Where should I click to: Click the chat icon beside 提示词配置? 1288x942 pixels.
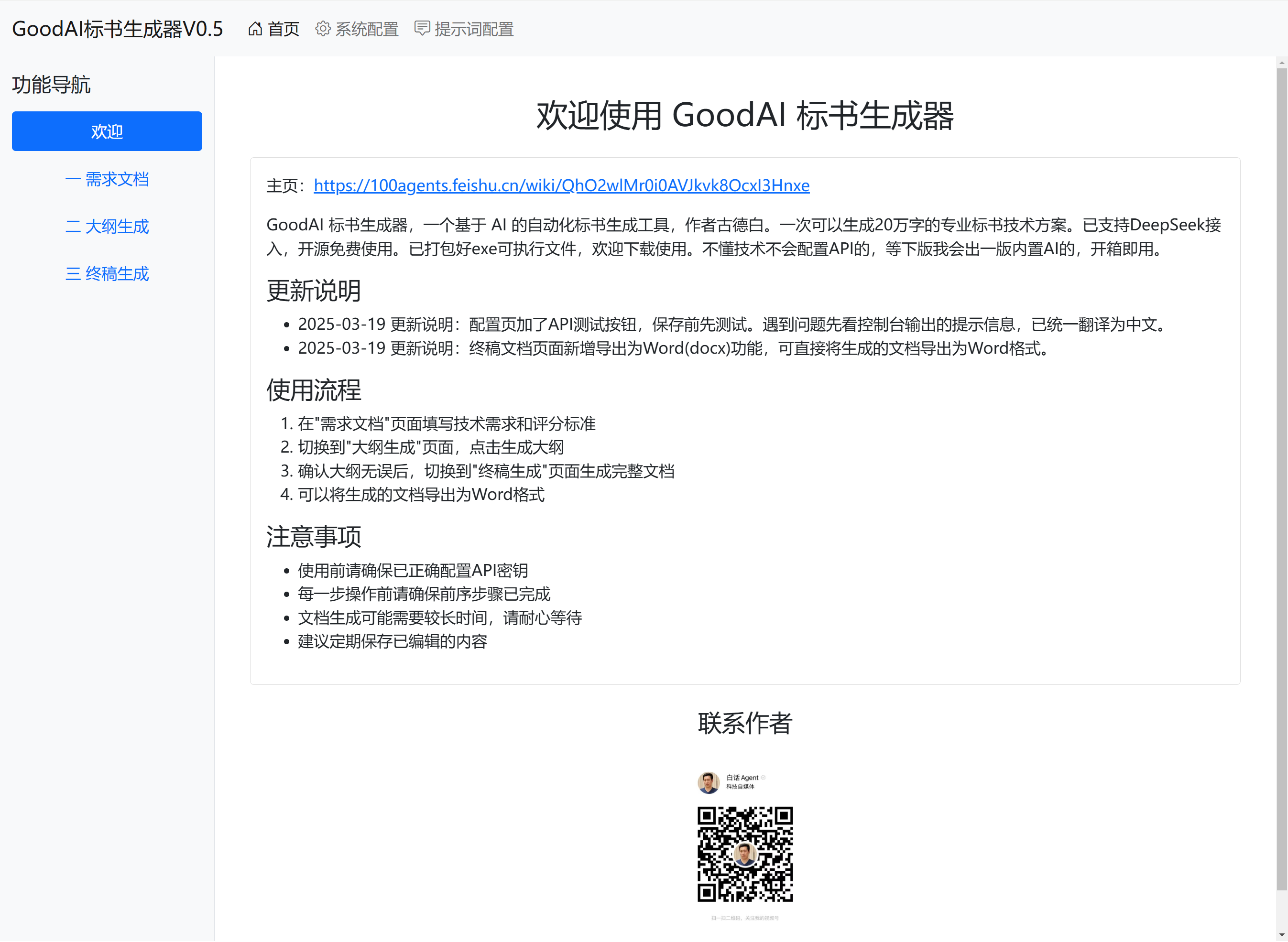coord(422,29)
